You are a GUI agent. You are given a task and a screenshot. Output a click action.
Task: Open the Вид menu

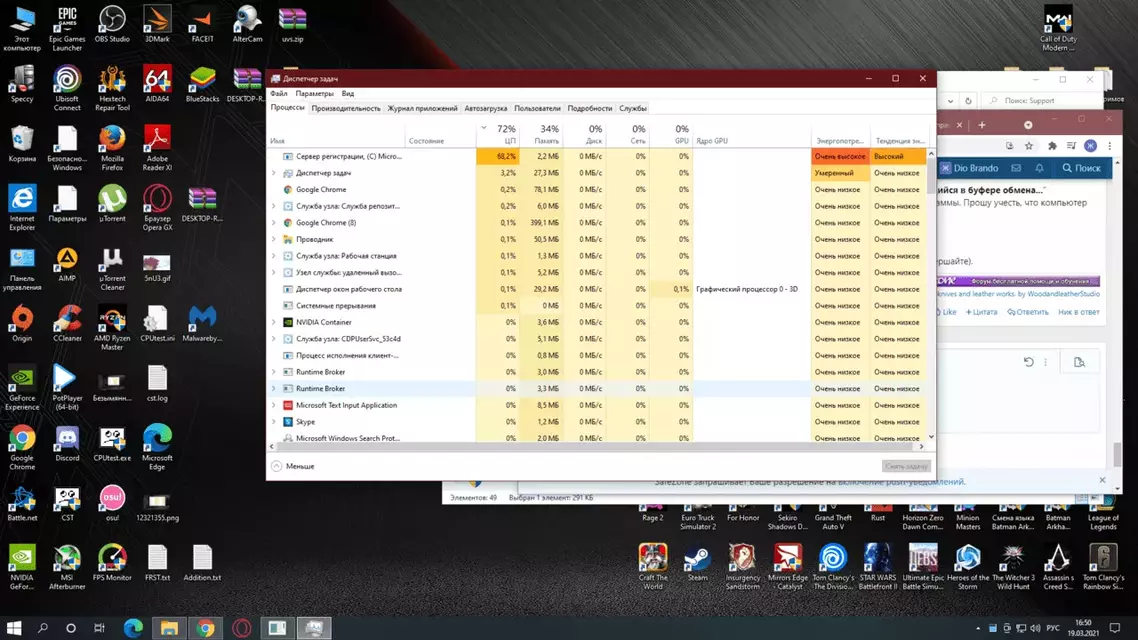pyautogui.click(x=348, y=94)
